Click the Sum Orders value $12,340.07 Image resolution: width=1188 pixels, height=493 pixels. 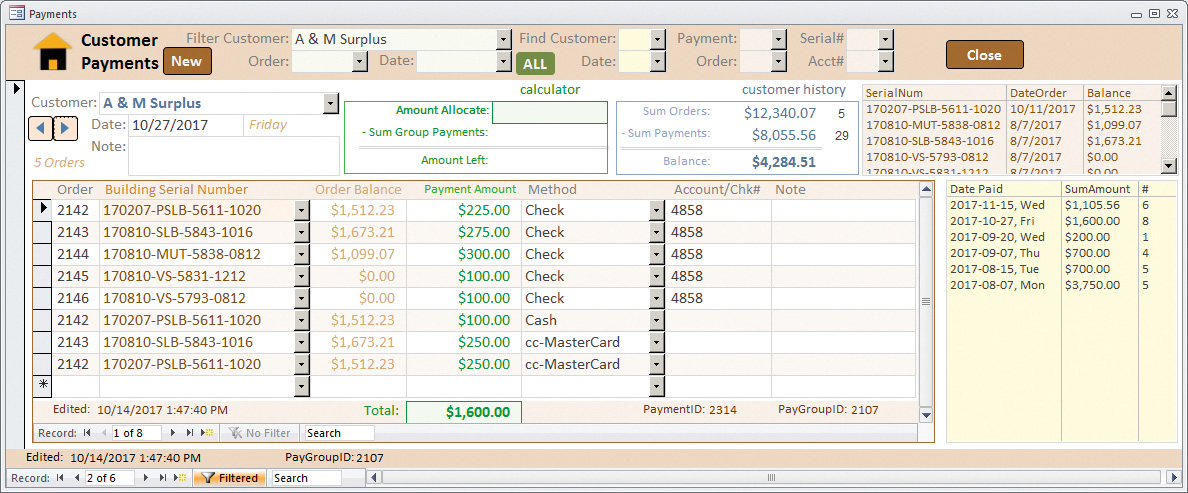click(x=780, y=113)
